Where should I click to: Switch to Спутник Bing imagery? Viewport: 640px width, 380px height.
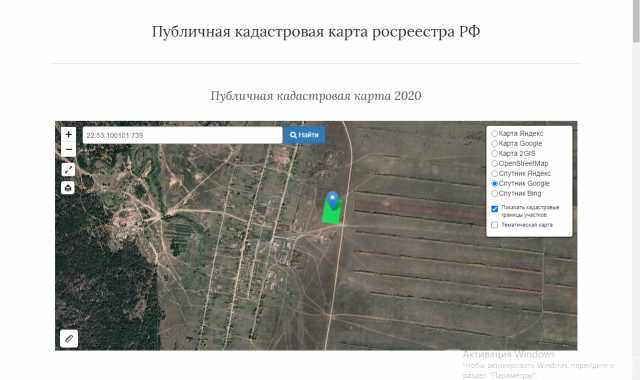tap(494, 193)
